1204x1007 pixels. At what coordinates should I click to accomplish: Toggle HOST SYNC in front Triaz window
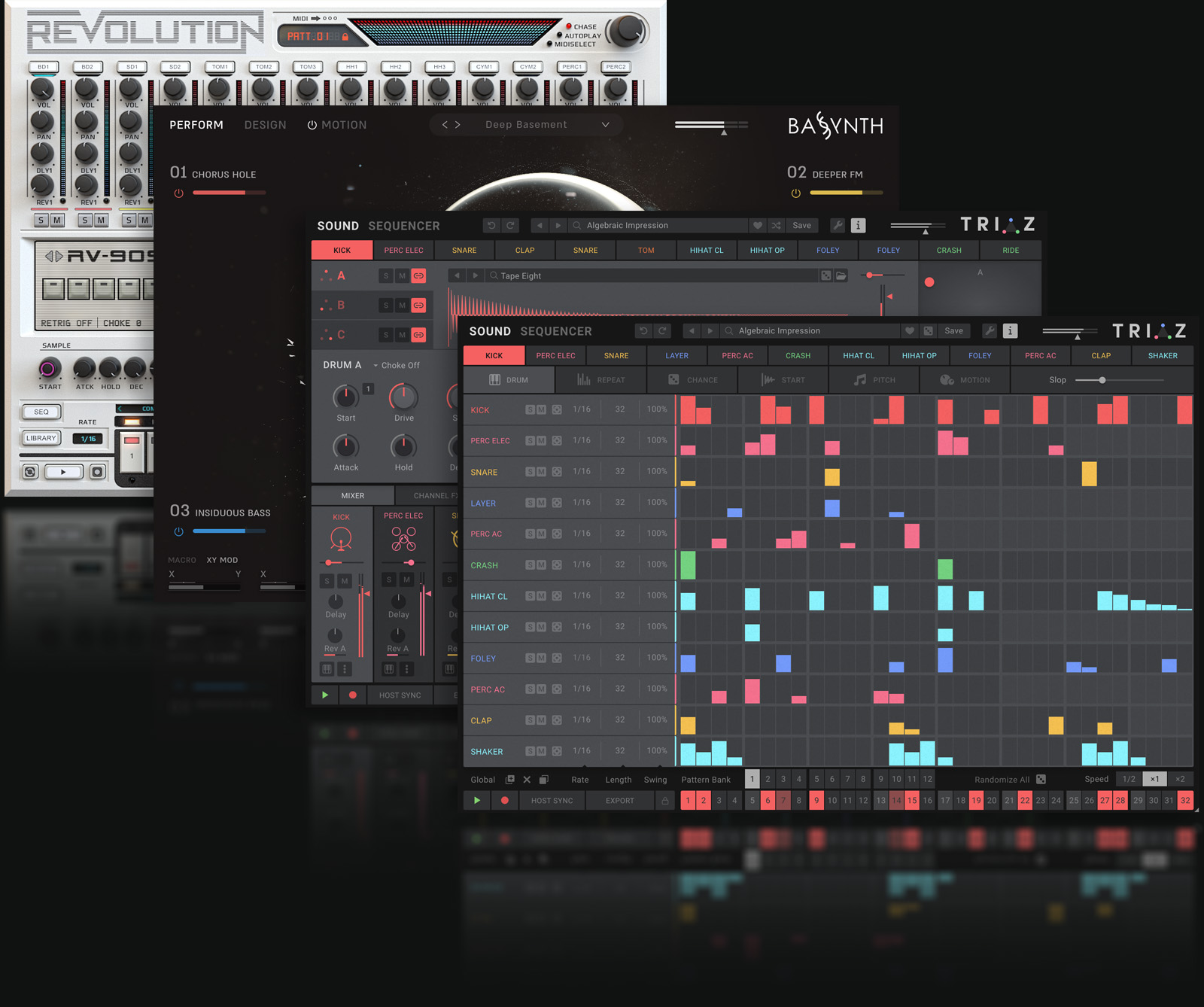coord(552,801)
